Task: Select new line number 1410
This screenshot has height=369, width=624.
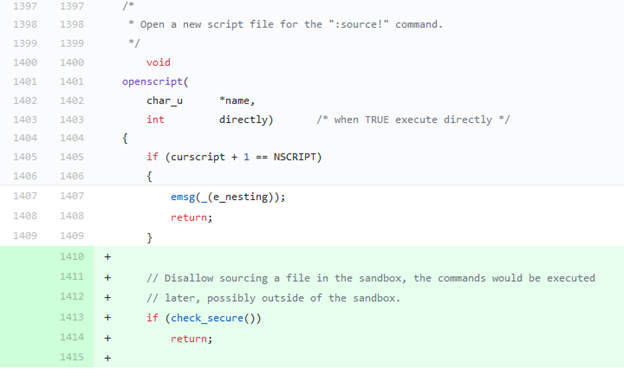Action: pyautogui.click(x=72, y=256)
